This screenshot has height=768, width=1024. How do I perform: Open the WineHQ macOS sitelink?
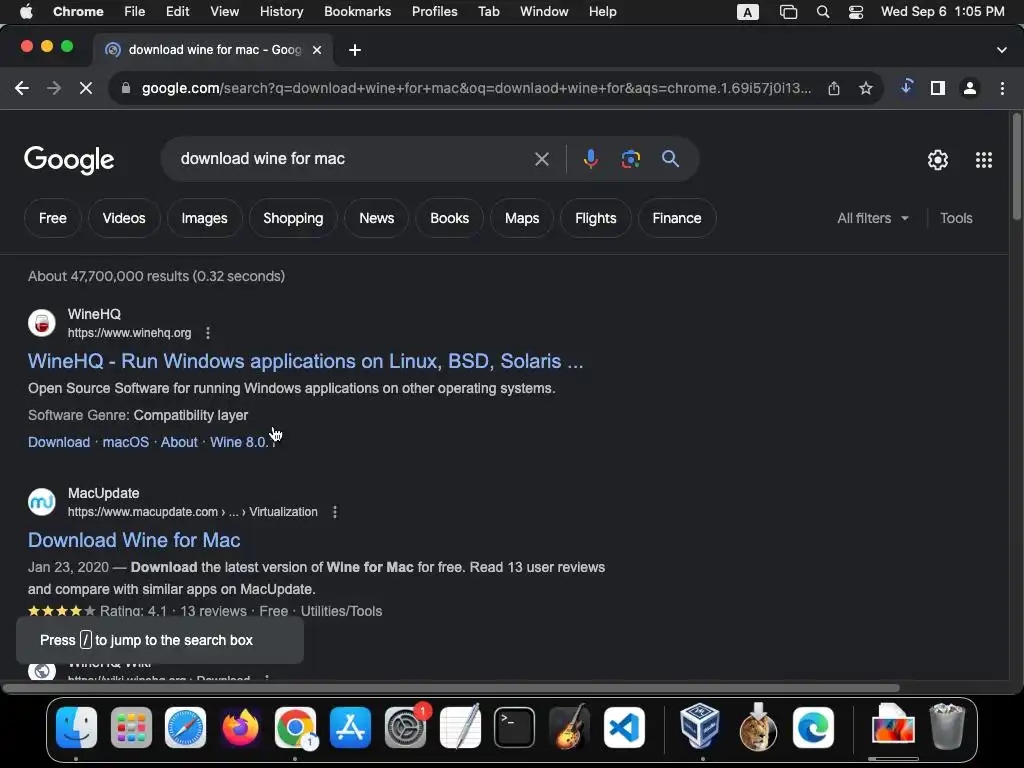pos(125,442)
